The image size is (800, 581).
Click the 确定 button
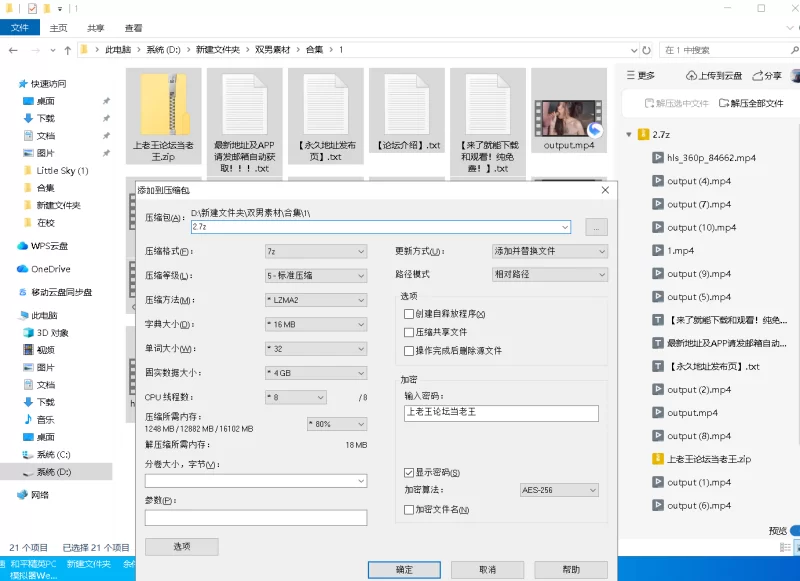404,569
